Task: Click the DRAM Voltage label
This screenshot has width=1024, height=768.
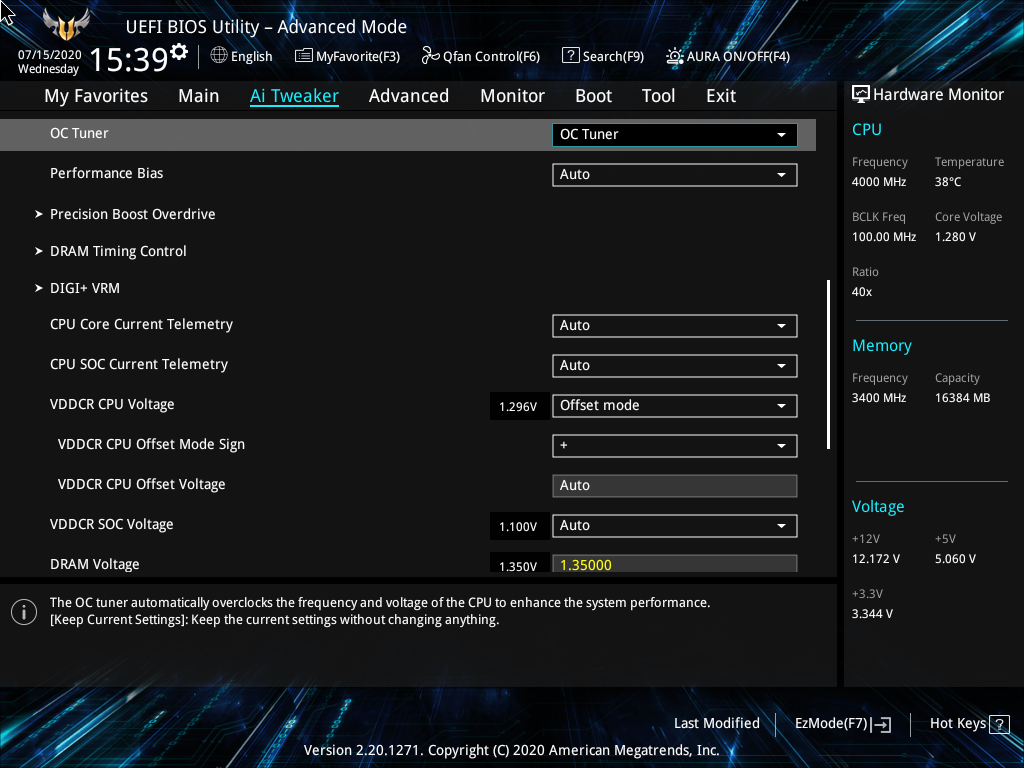Action: [x=95, y=564]
